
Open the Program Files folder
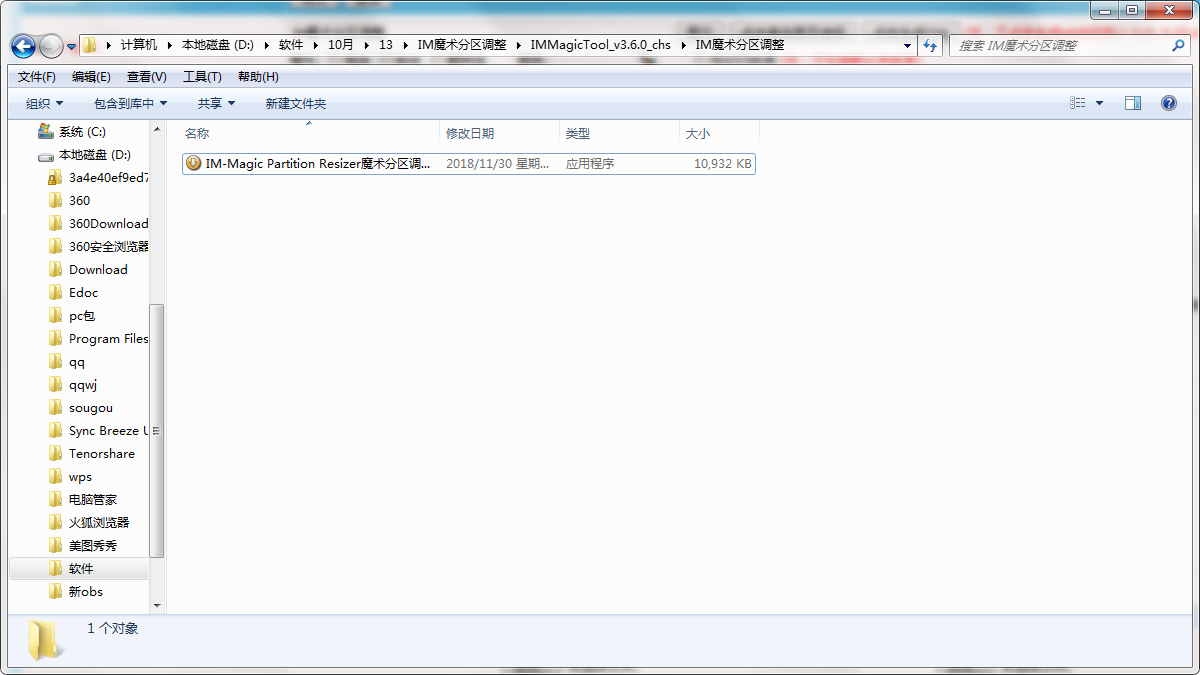[x=108, y=339]
